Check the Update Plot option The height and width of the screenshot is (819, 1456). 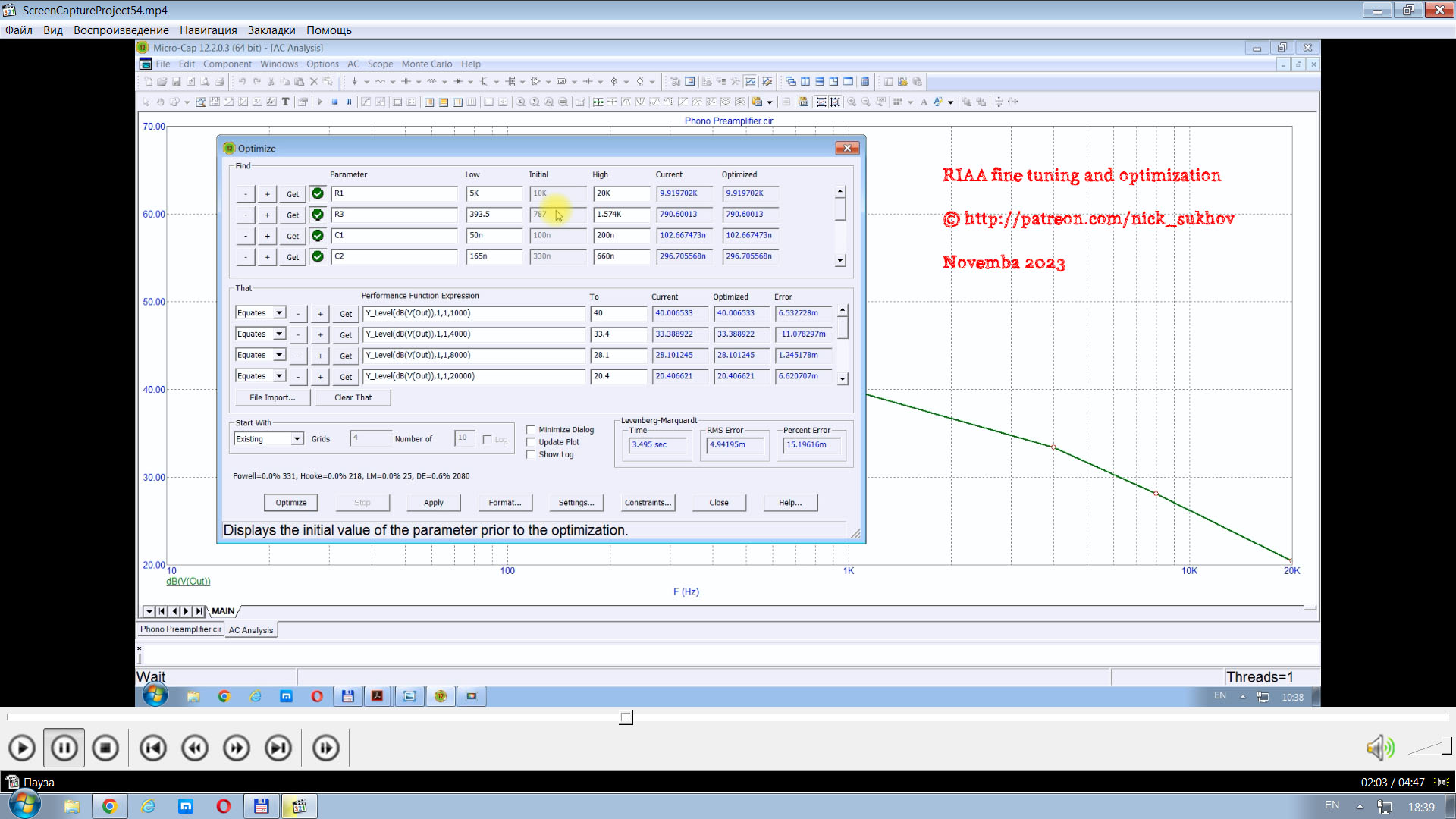coord(531,442)
